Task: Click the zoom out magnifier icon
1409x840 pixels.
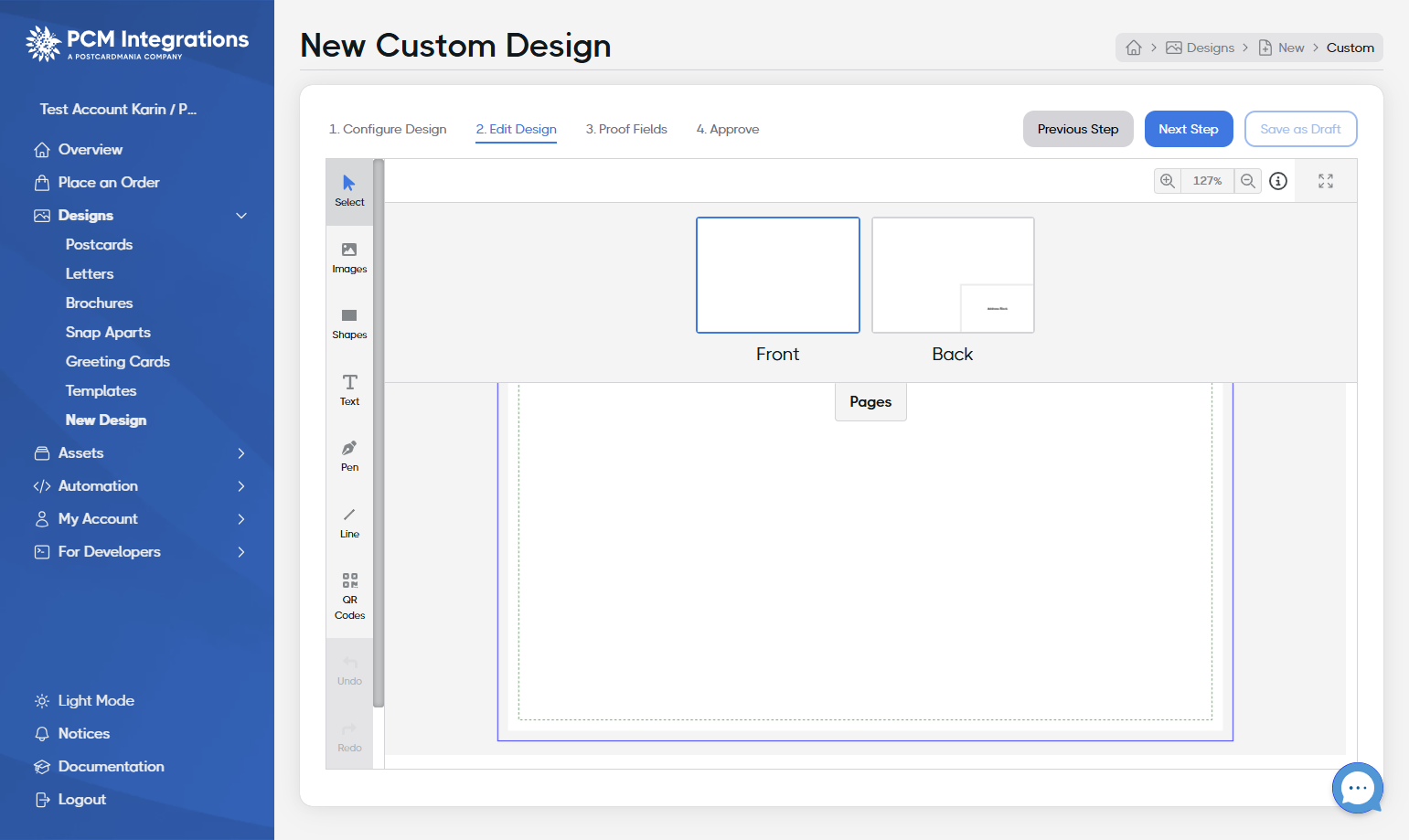Action: click(x=1248, y=181)
